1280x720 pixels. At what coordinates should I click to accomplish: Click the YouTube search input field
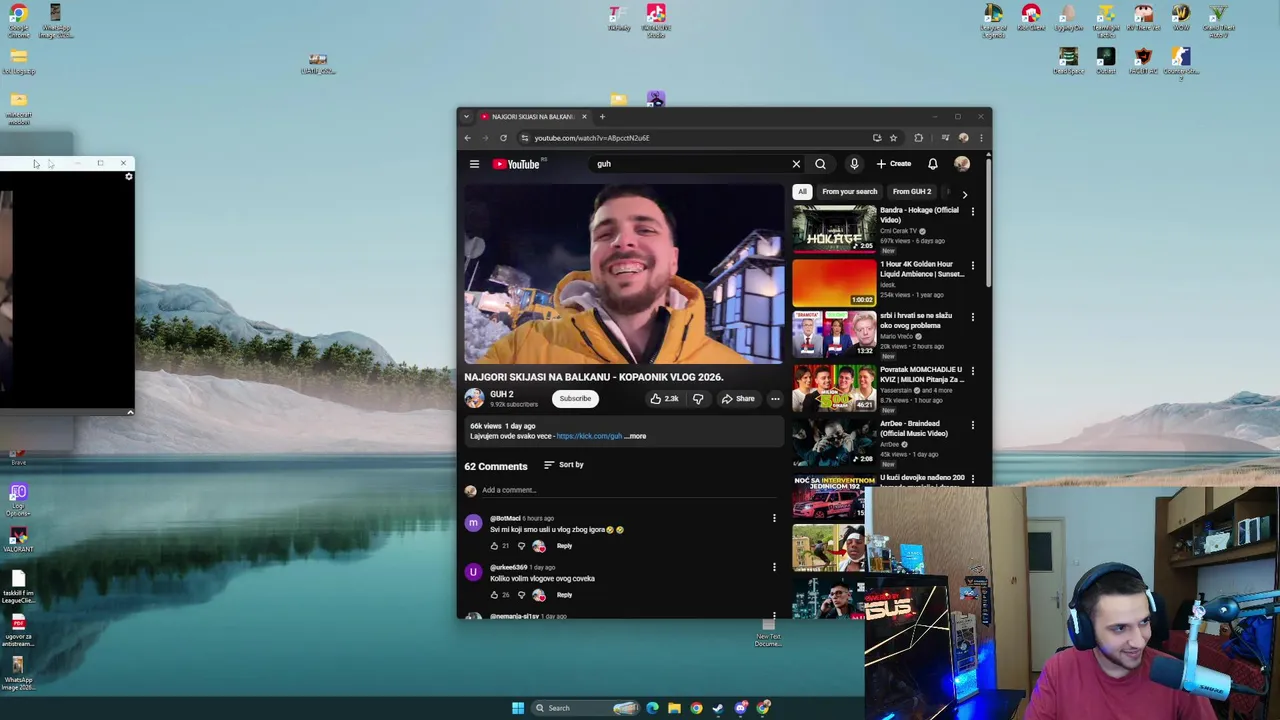point(690,164)
